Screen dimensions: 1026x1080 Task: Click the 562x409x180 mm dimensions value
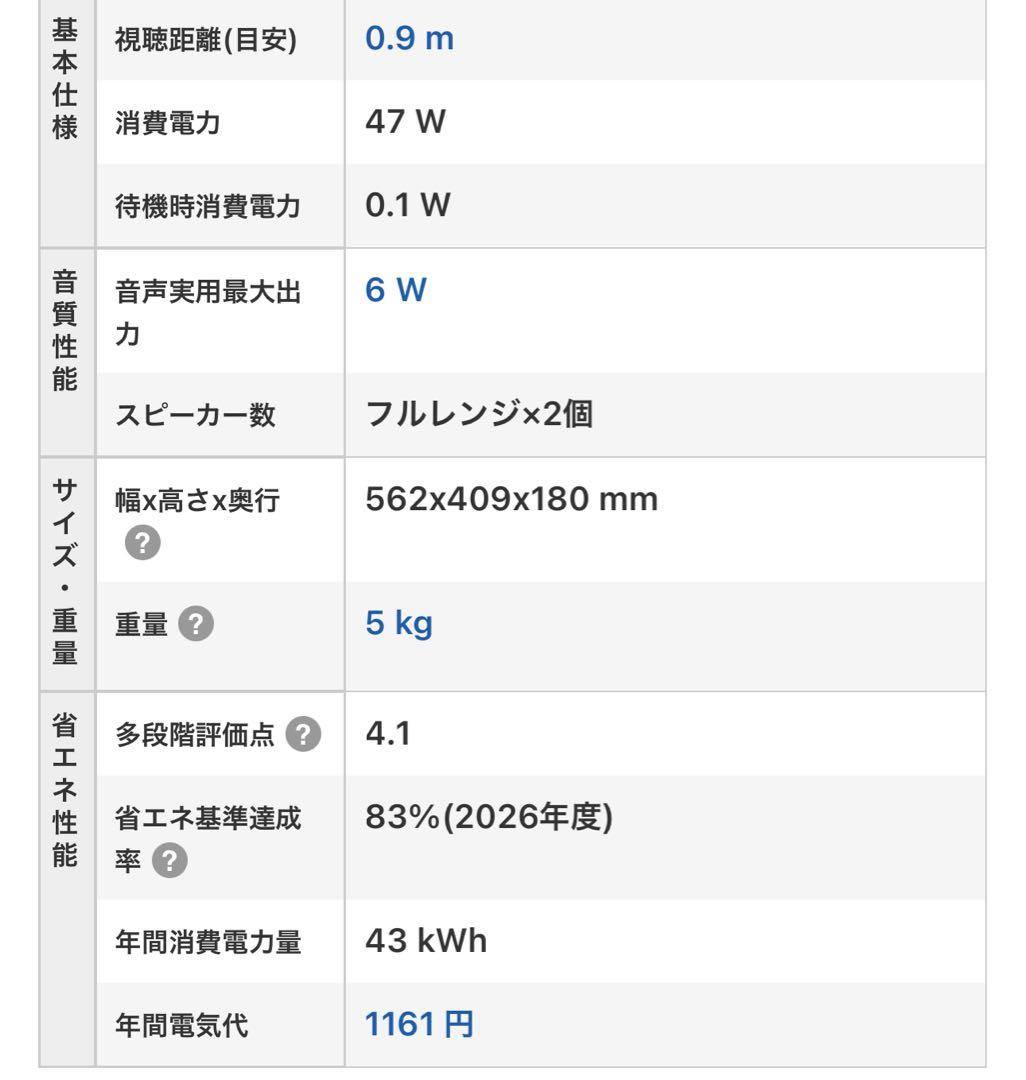(513, 500)
